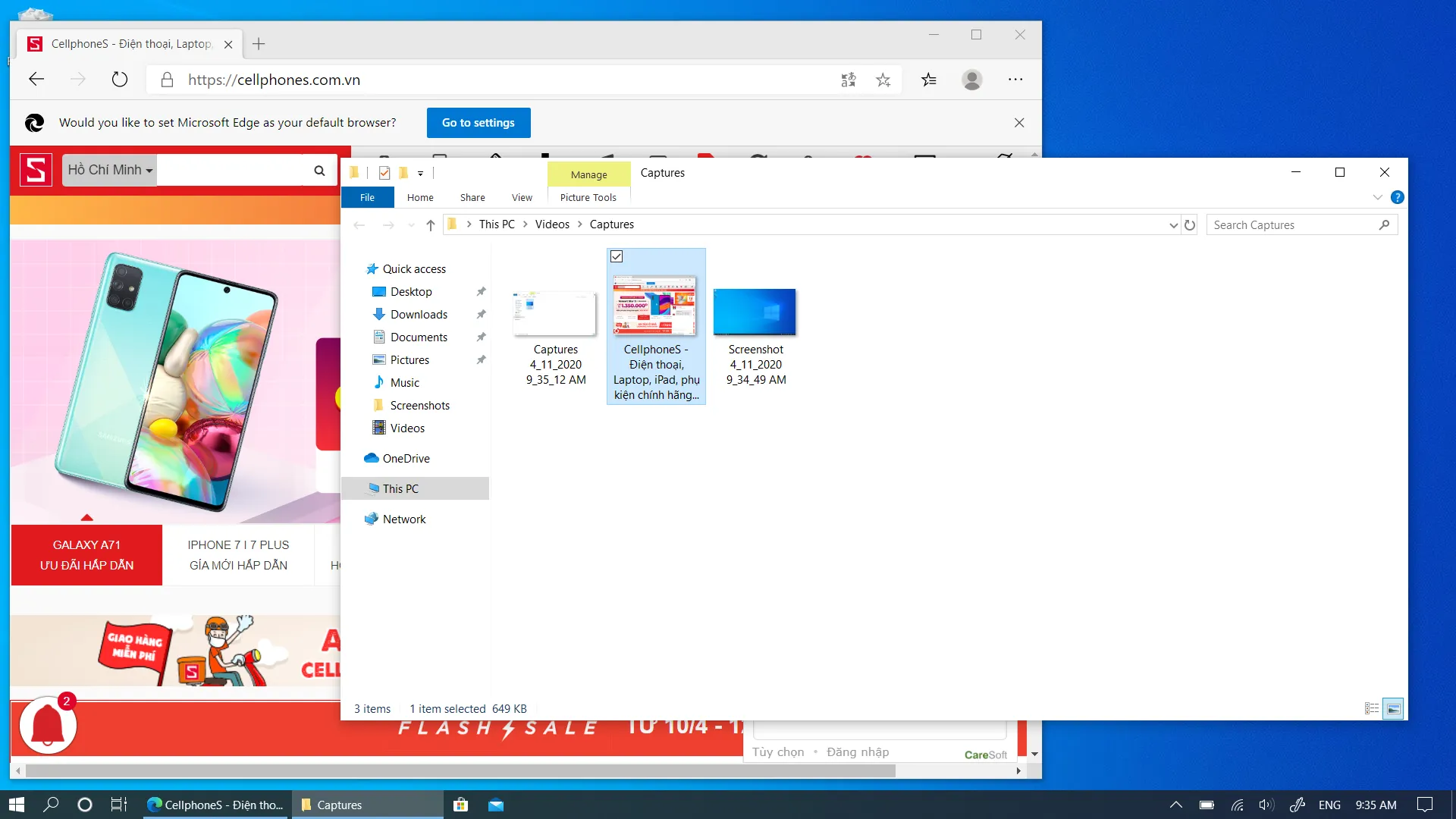Click the location path dropdown arrow
This screenshot has height=819, width=1456.
pyautogui.click(x=1173, y=225)
